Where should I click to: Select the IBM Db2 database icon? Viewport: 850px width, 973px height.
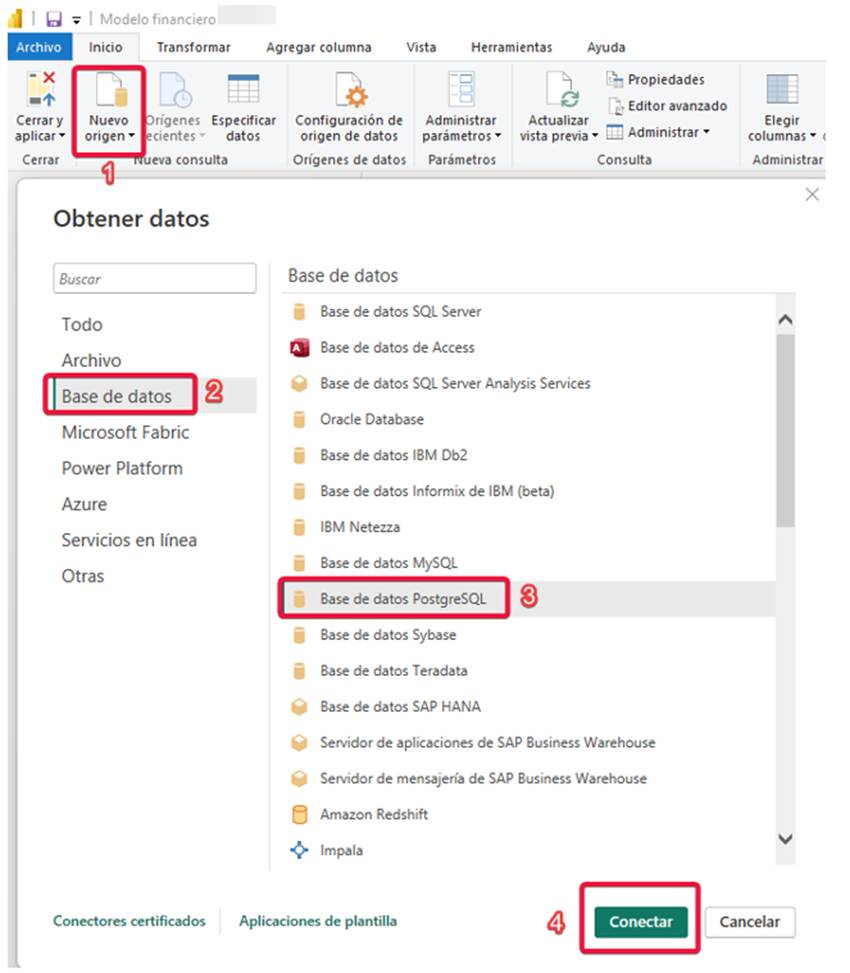[299, 455]
